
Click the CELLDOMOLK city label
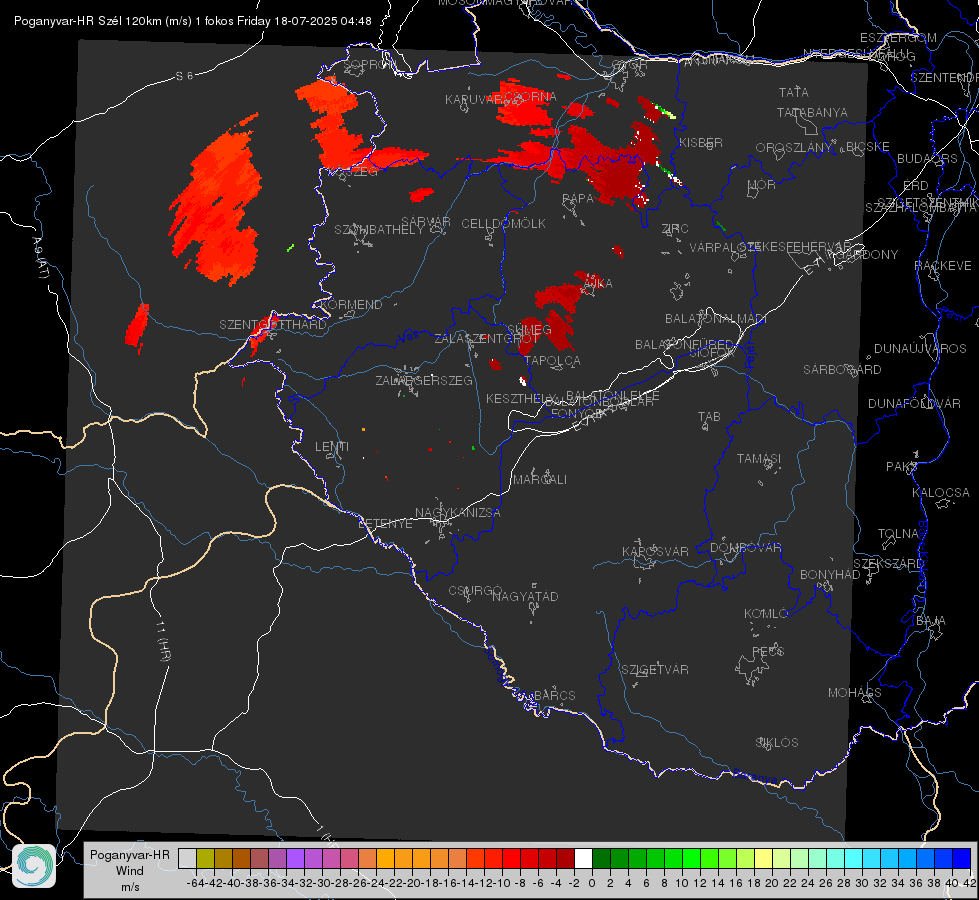pos(503,223)
